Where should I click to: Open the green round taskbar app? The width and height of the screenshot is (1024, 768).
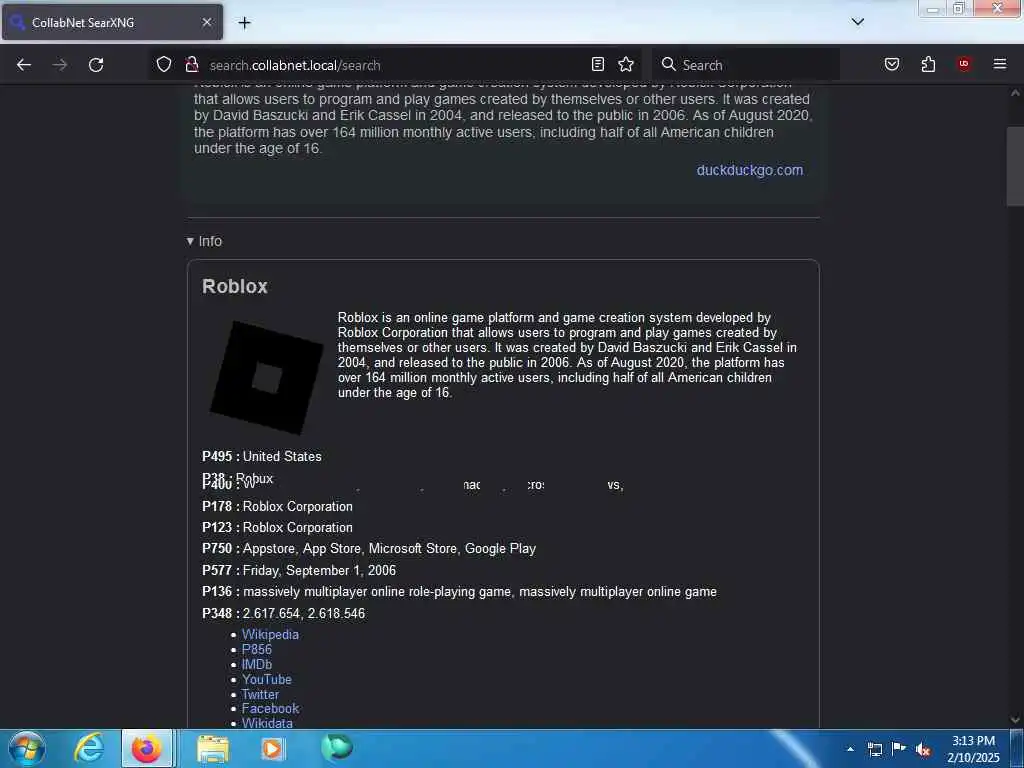point(337,747)
